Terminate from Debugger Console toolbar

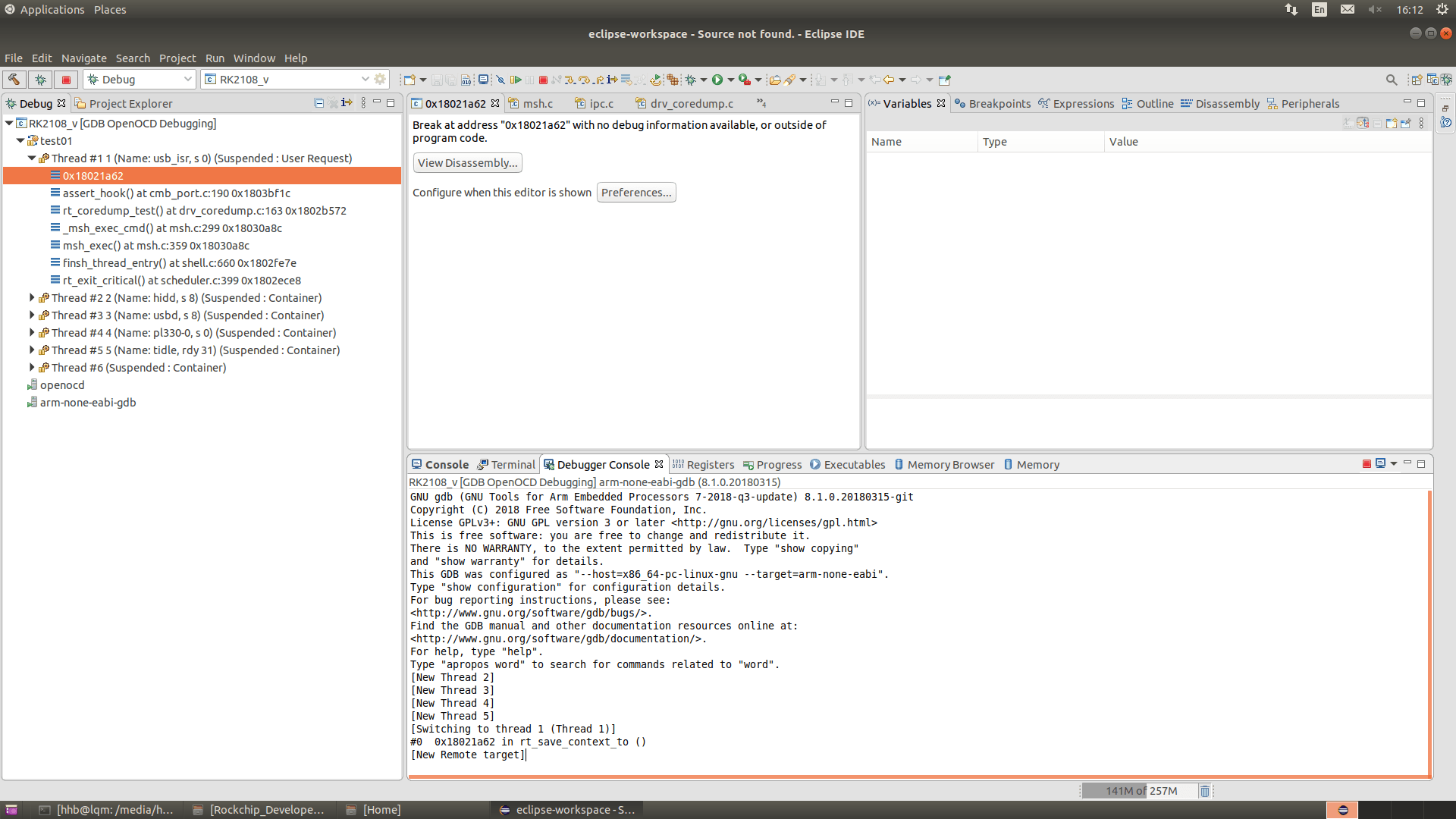tap(1367, 464)
